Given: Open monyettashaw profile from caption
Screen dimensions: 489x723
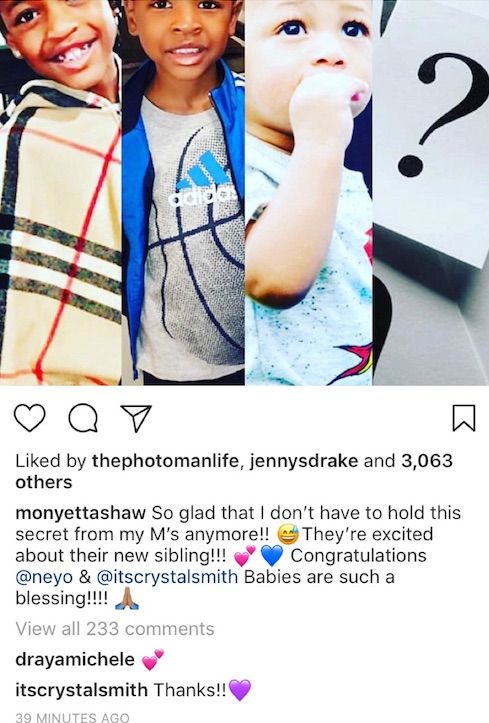Looking at the screenshot, I should point(81,513).
